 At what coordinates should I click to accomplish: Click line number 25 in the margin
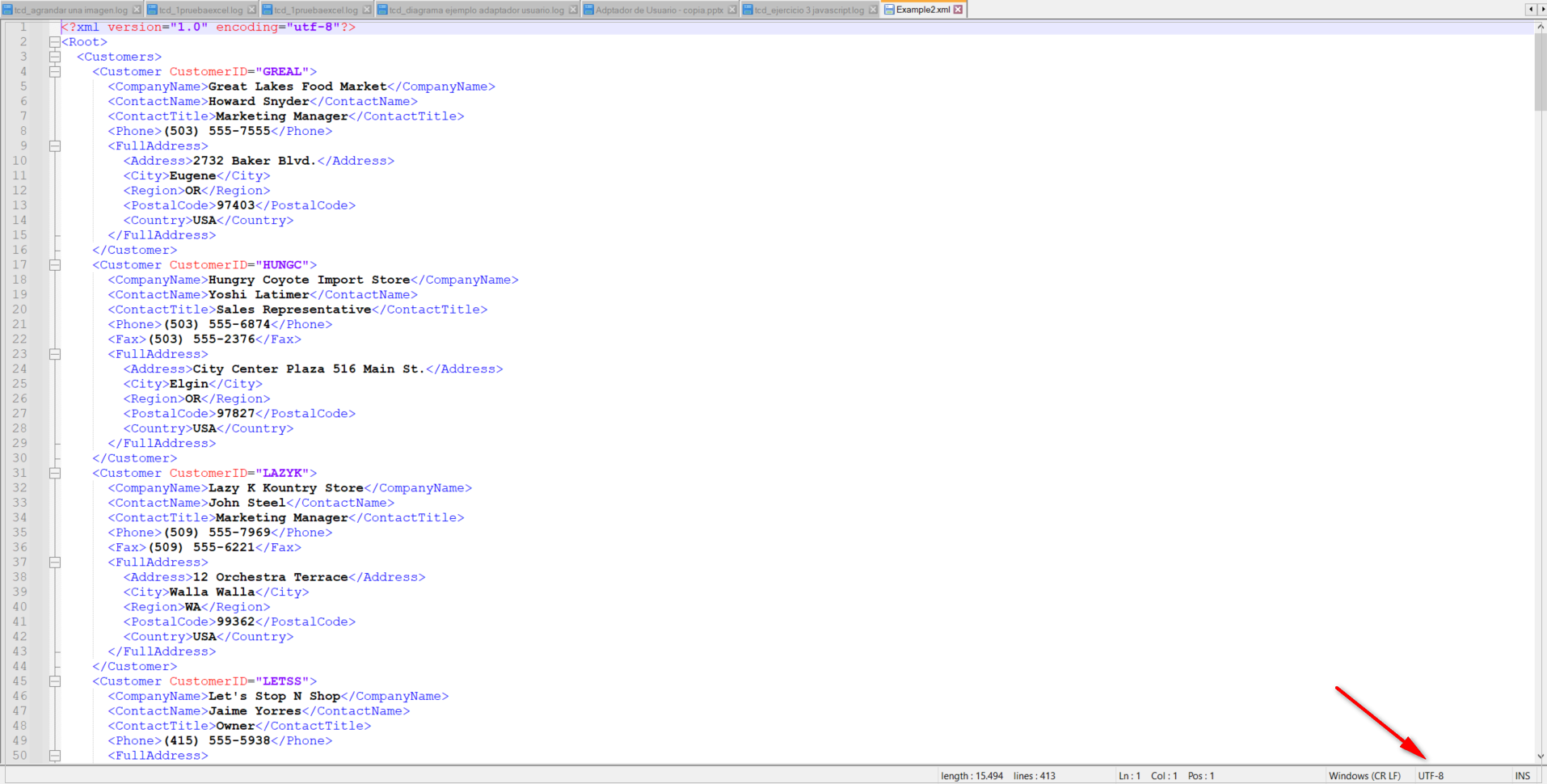20,384
